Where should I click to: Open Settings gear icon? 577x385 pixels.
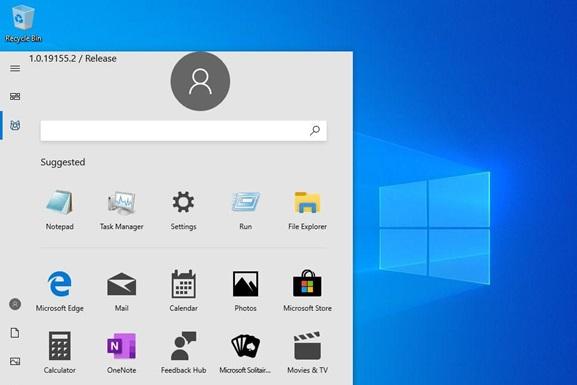click(183, 210)
